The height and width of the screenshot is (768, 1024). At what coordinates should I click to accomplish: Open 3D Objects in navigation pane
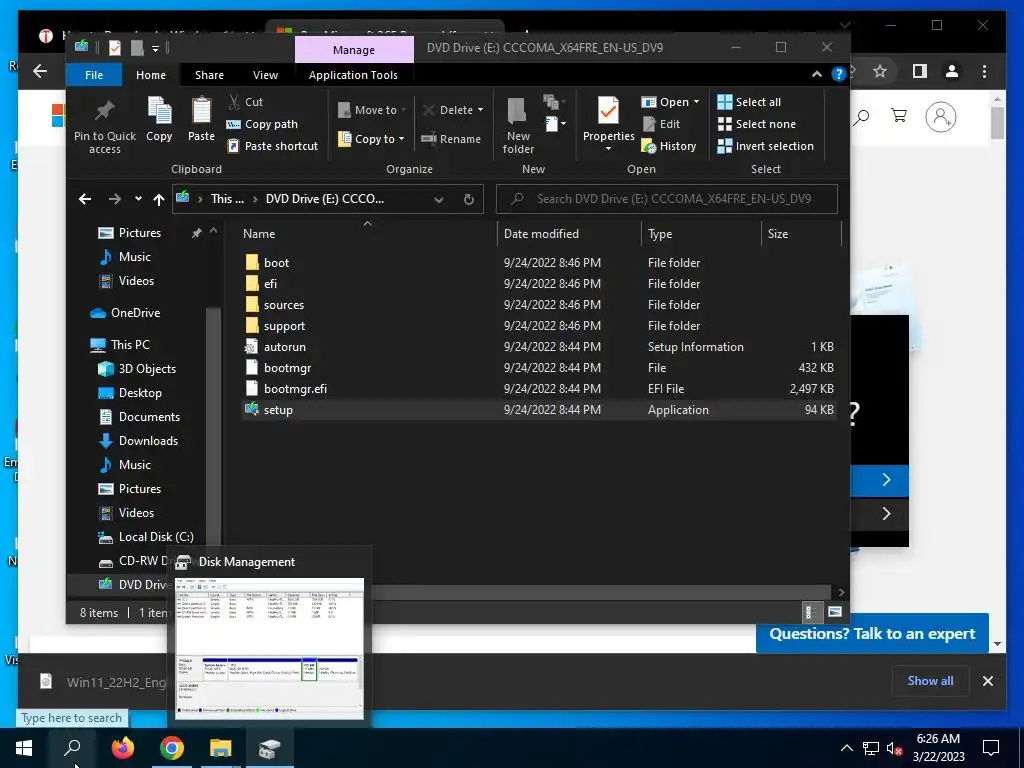136,368
